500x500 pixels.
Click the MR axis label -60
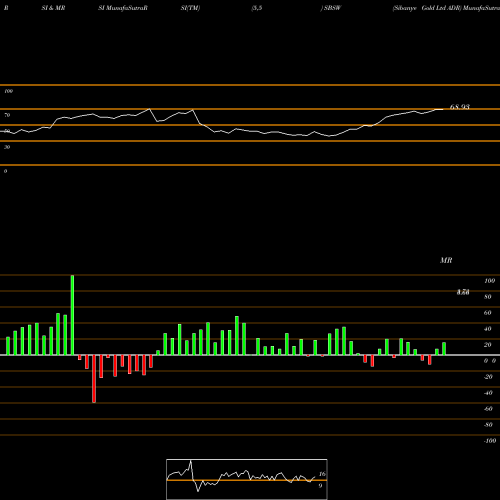(488, 409)
